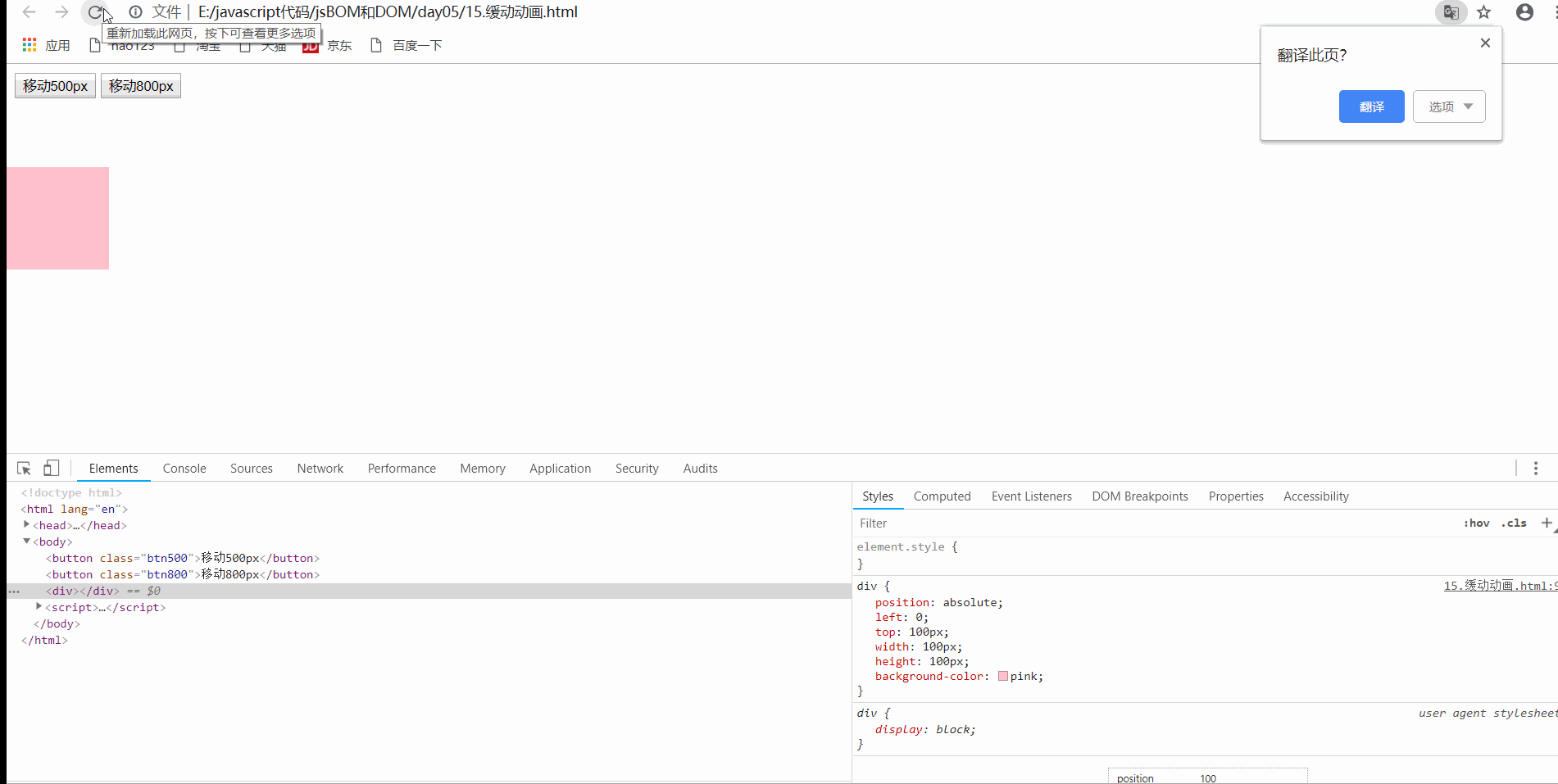Switch to the Console tab
This screenshot has height=784, width=1558.
pyautogui.click(x=184, y=469)
